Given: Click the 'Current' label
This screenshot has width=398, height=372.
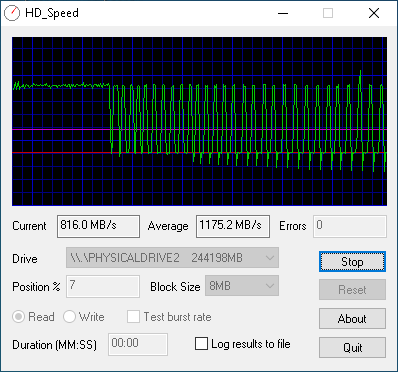Looking at the screenshot, I should click(29, 226).
